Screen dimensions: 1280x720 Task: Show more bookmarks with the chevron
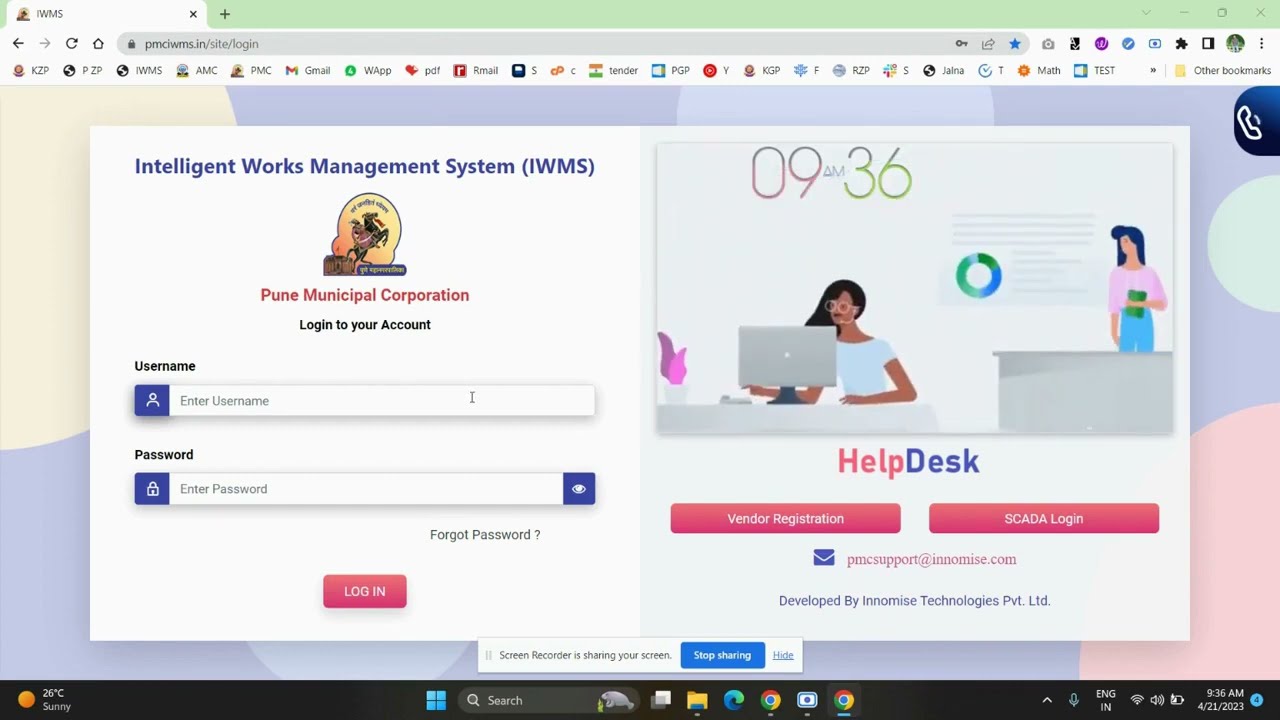1153,71
